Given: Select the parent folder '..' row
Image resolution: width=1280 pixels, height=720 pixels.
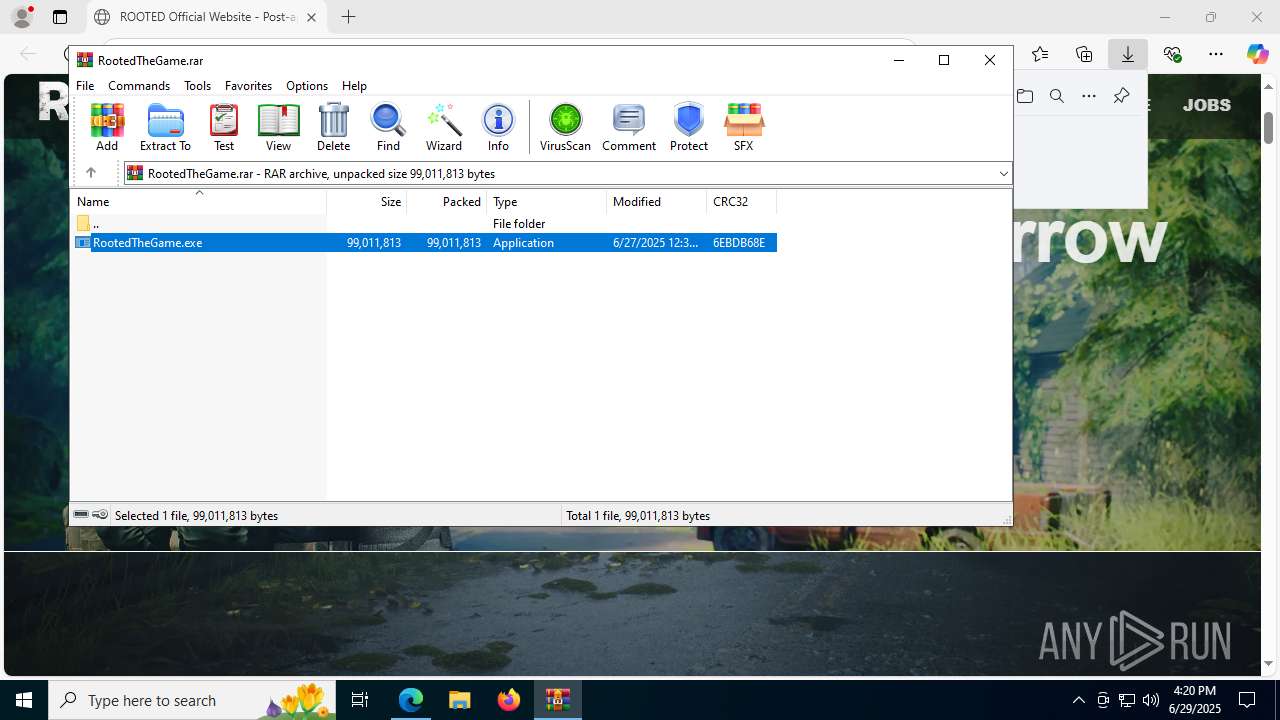Looking at the screenshot, I should [x=425, y=224].
